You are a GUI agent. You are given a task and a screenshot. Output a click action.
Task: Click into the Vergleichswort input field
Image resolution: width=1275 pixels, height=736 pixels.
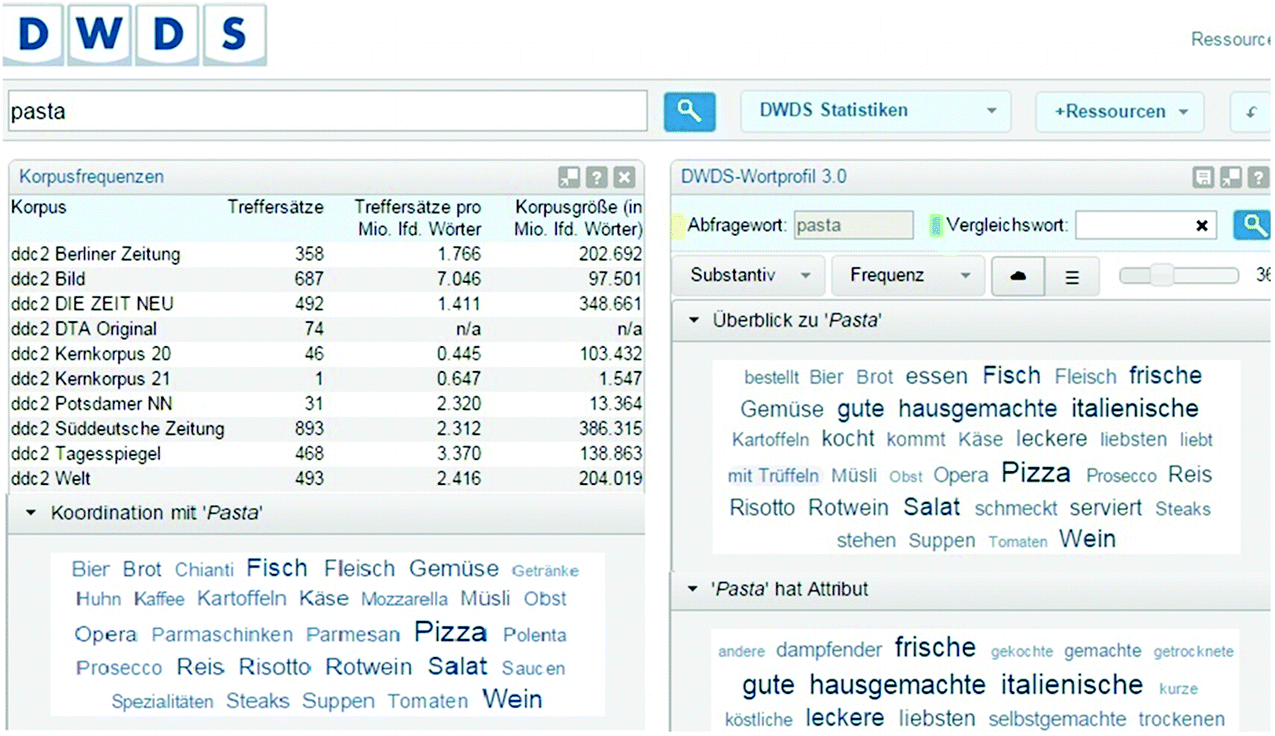(1146, 226)
